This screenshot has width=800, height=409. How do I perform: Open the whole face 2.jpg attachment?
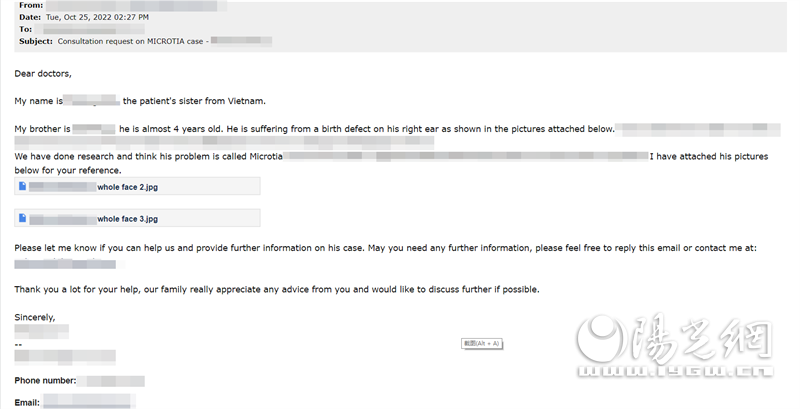coord(137,186)
